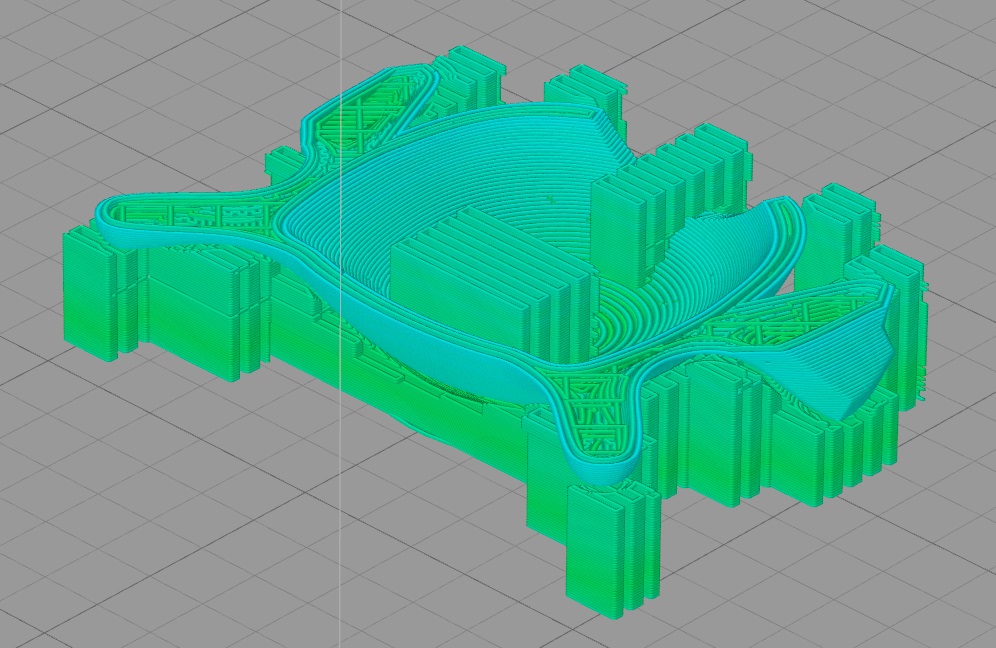
Task: Select the rounded tip of the left arm
Action: point(108,210)
